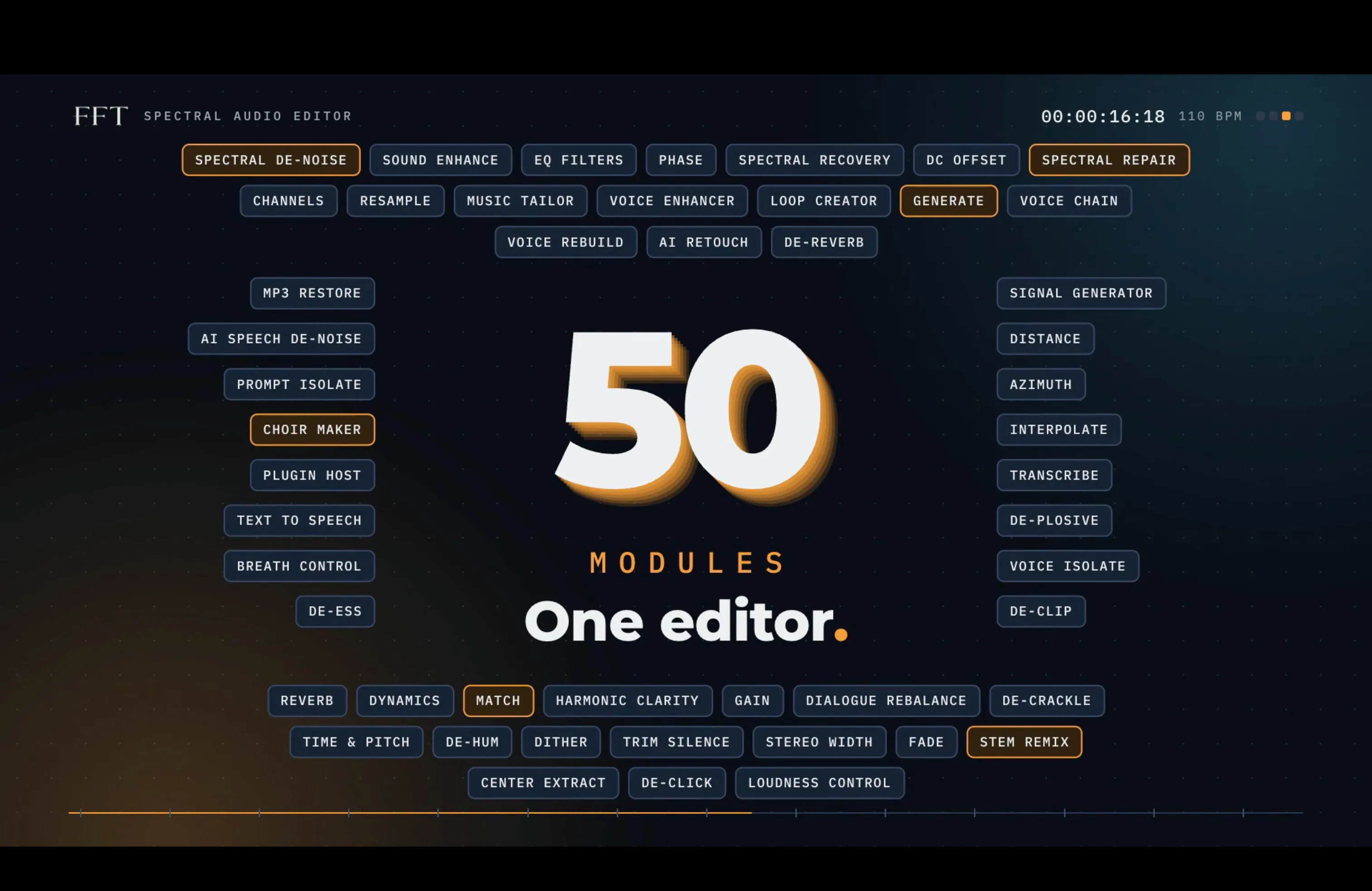Click the De-Reverb chip
This screenshot has height=891, width=1372.
(x=824, y=242)
